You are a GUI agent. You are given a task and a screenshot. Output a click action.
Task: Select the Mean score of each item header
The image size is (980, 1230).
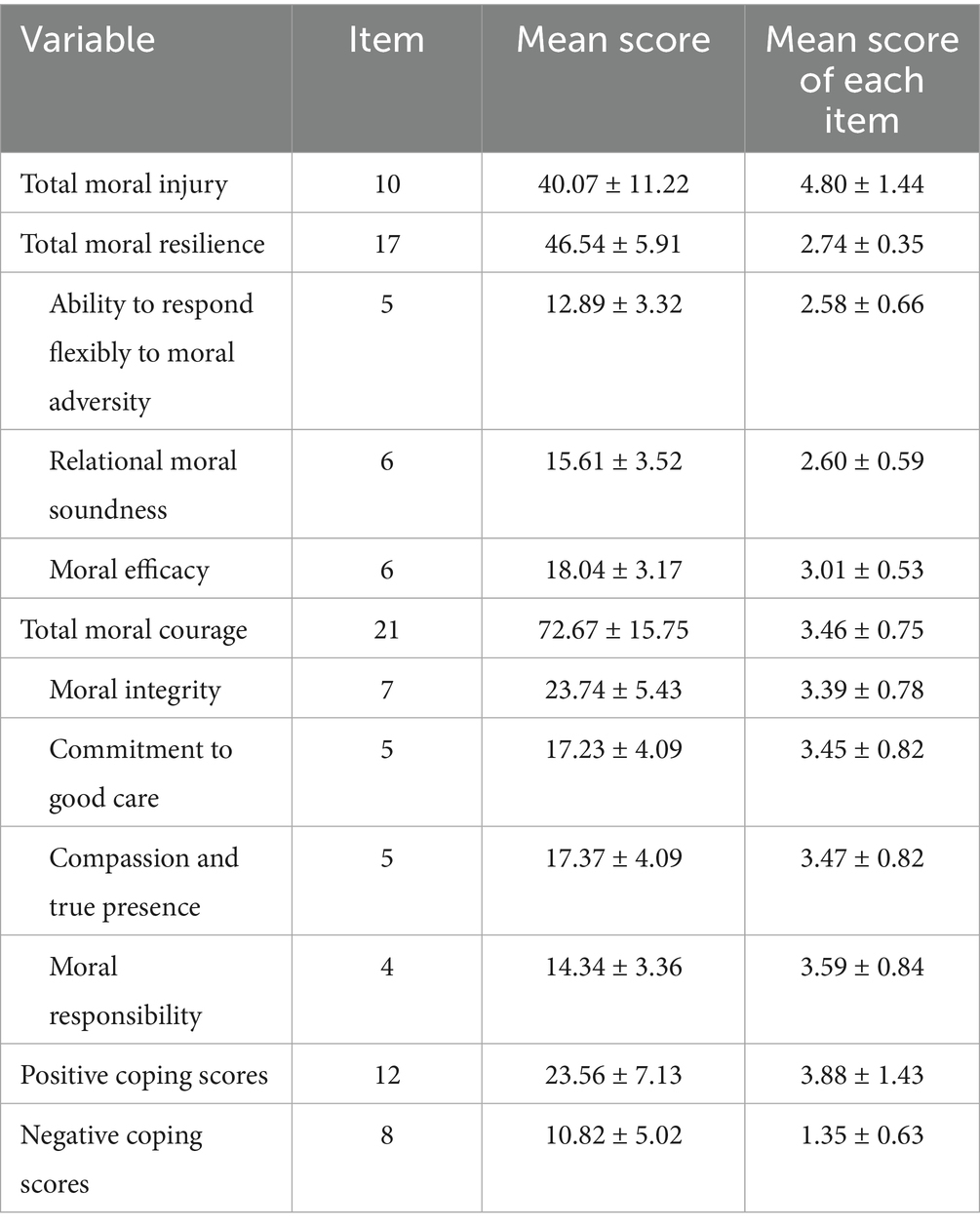click(861, 79)
